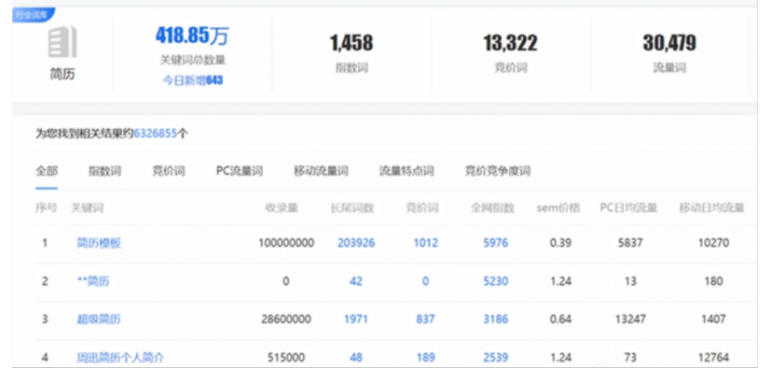Click mobile daily traffic 12764
The image size is (763, 375).
(x=713, y=358)
